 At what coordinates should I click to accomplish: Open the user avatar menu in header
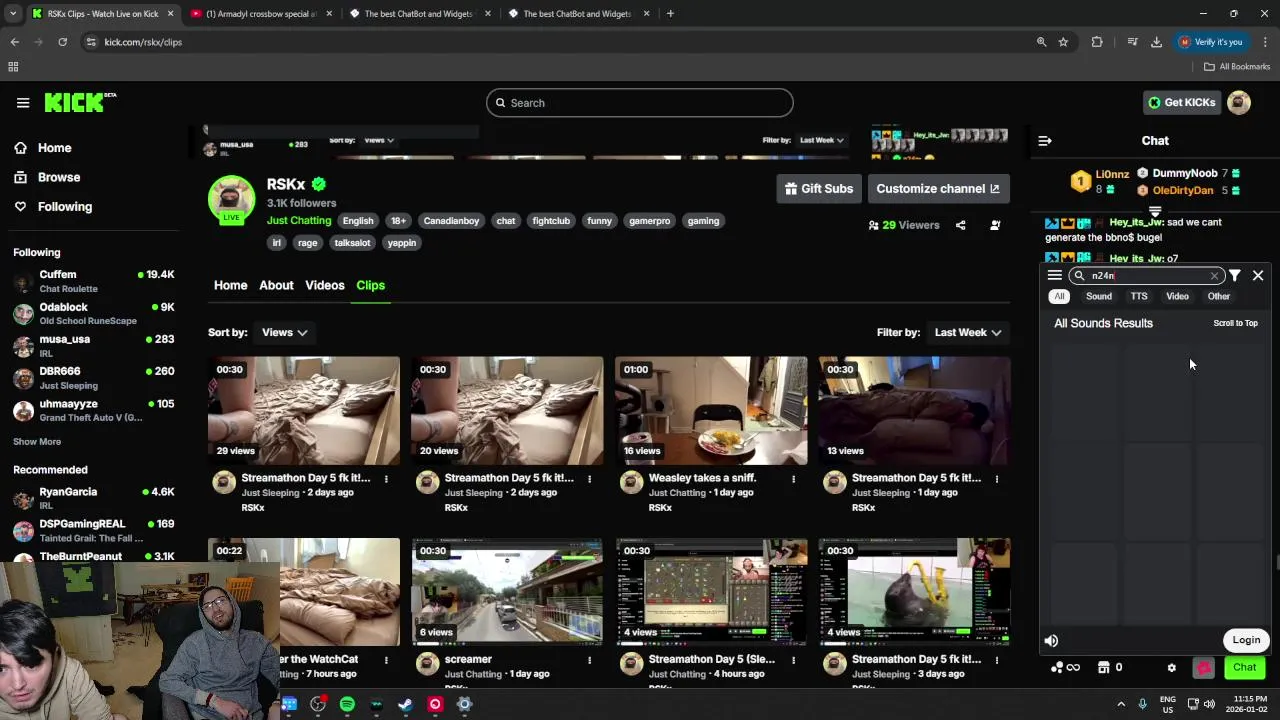[x=1239, y=102]
